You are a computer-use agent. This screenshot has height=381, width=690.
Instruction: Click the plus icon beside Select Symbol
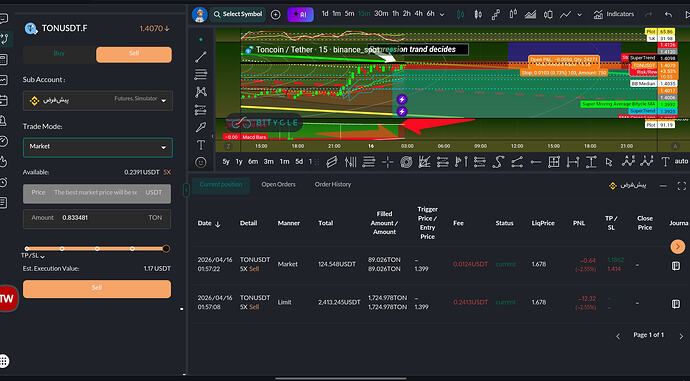tap(275, 15)
